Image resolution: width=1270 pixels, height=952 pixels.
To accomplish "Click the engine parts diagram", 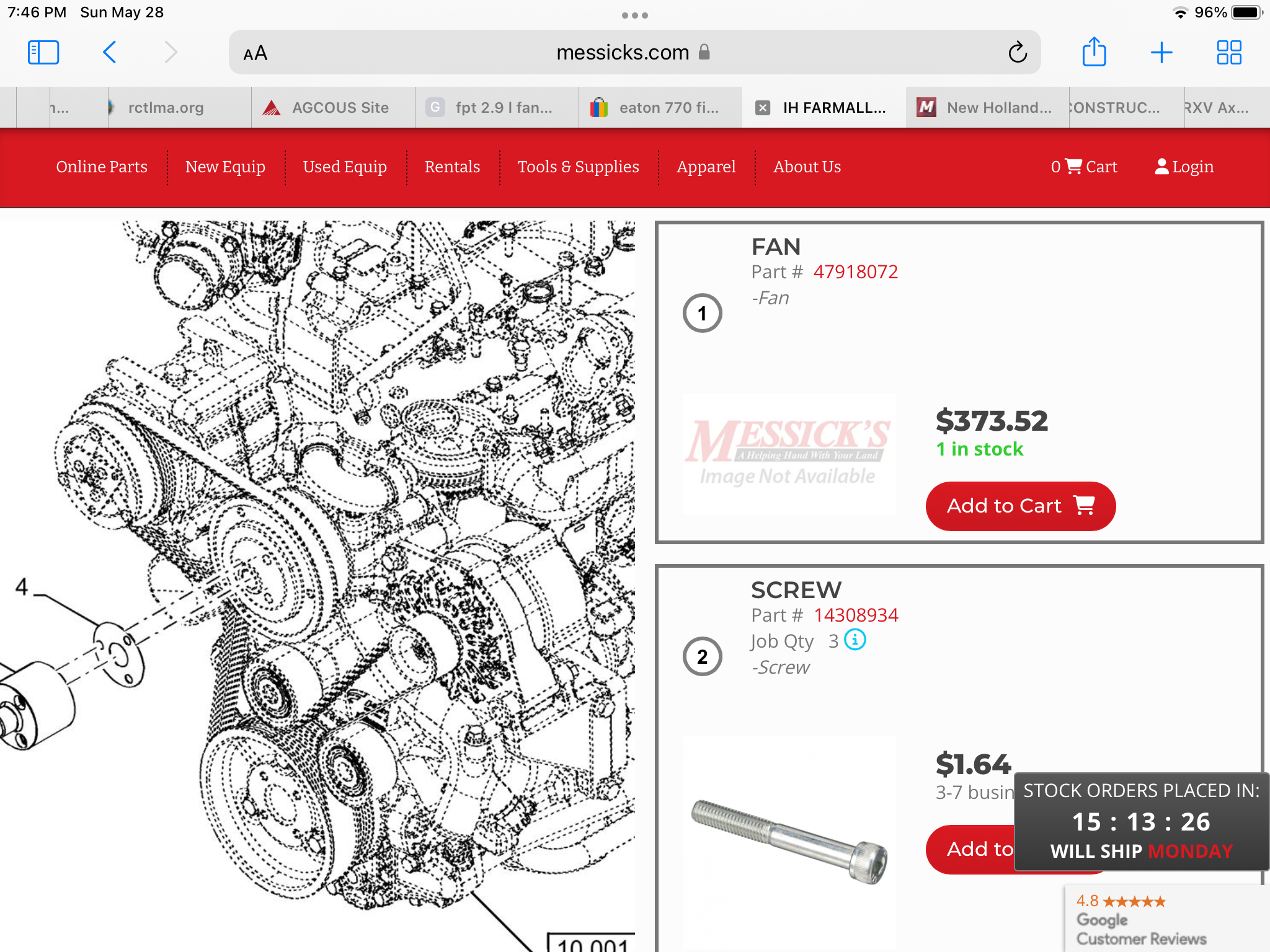I will (x=317, y=586).
